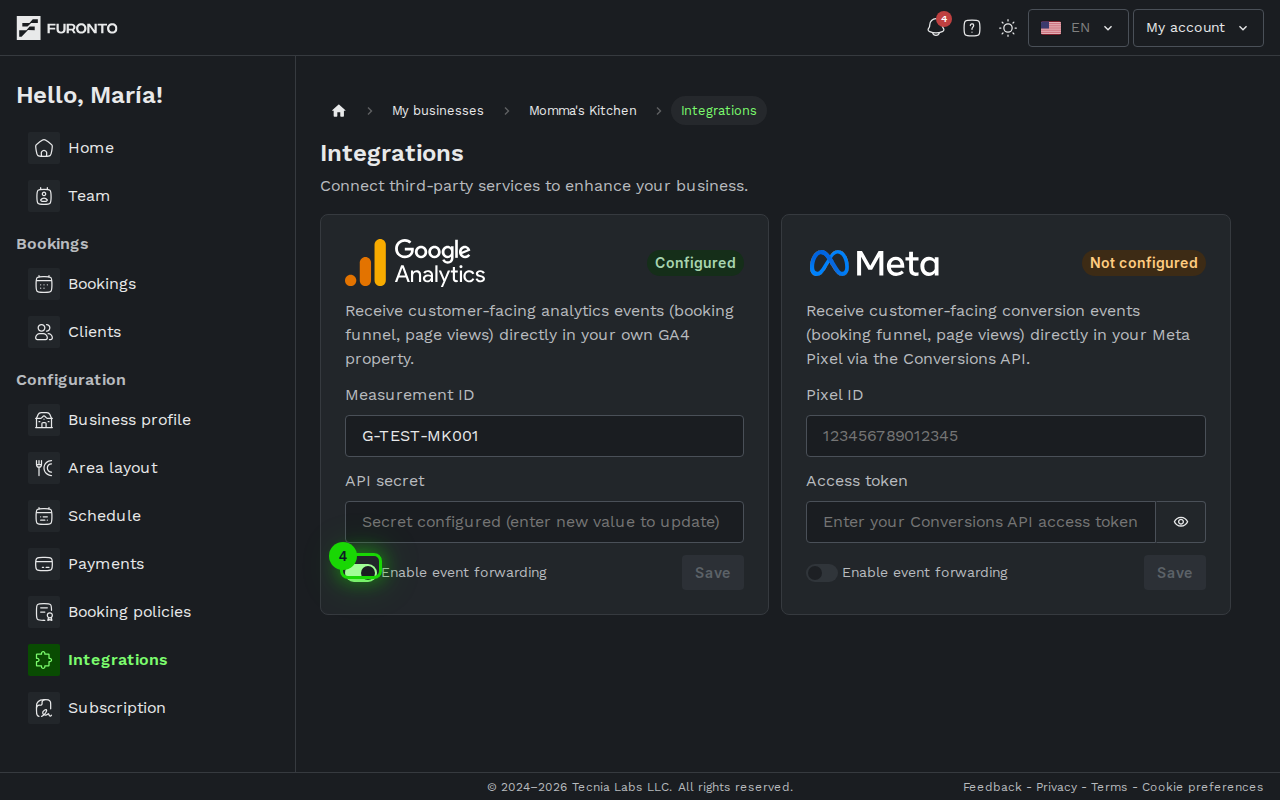1280x800 pixels.
Task: Focus the Measurement ID field
Action: click(x=544, y=436)
